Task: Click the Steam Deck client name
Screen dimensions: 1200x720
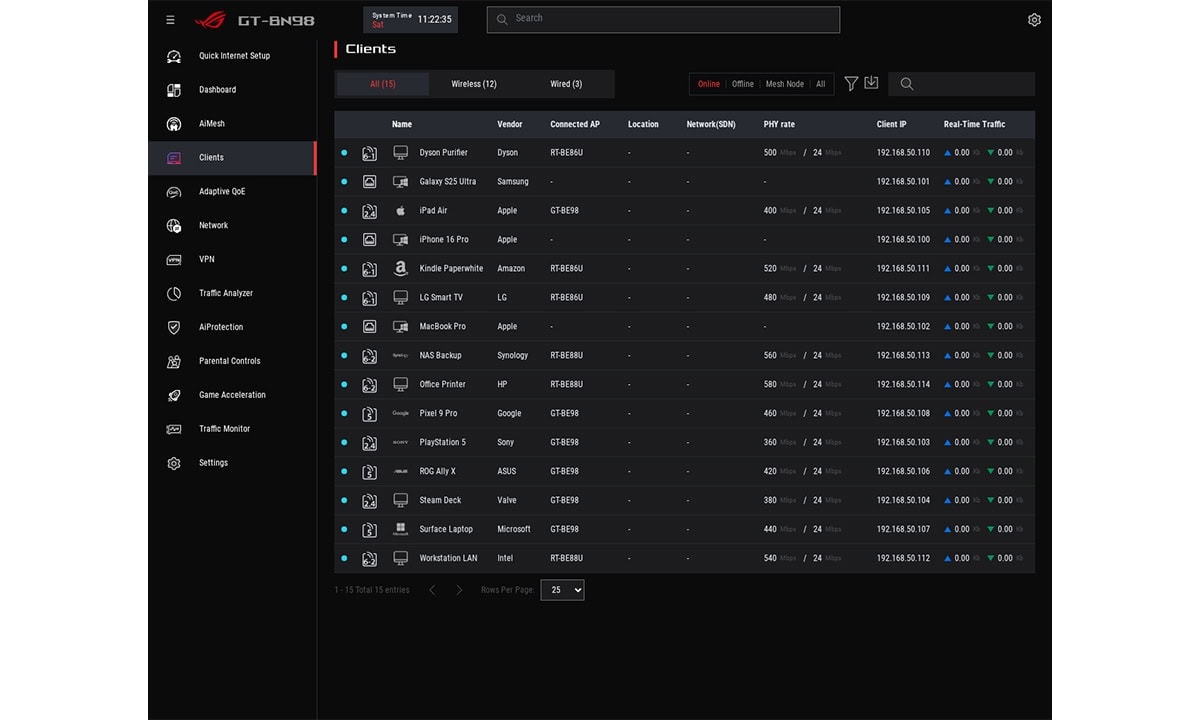Action: [440, 501]
